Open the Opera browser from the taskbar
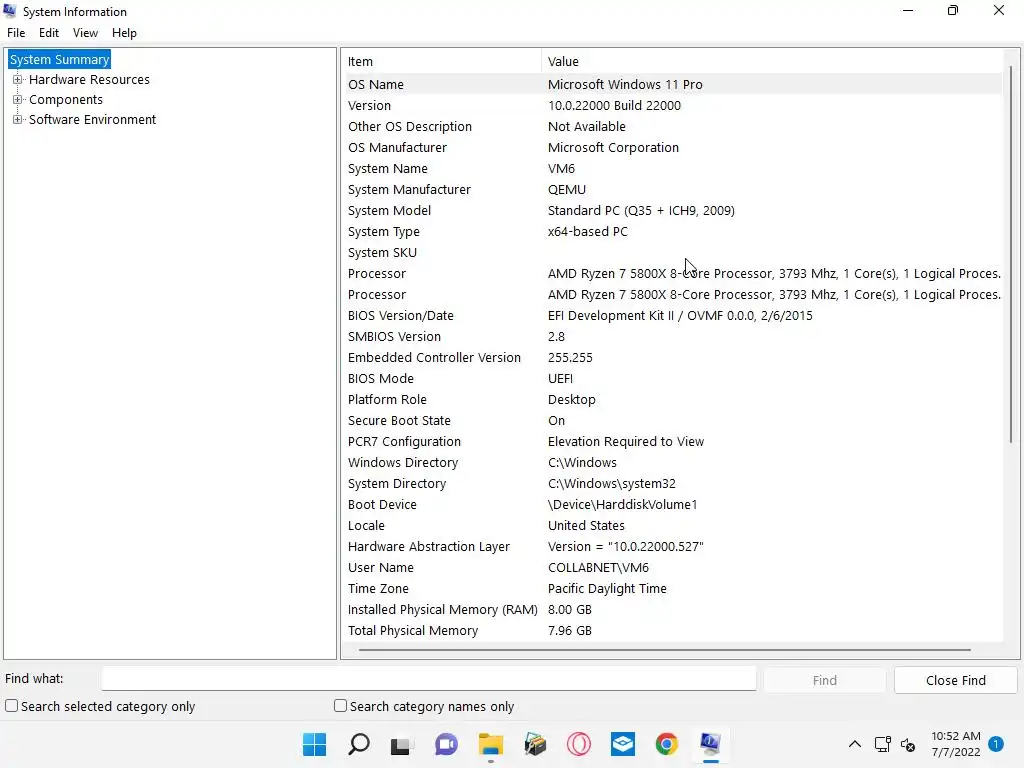The width and height of the screenshot is (1024, 768). click(x=579, y=744)
